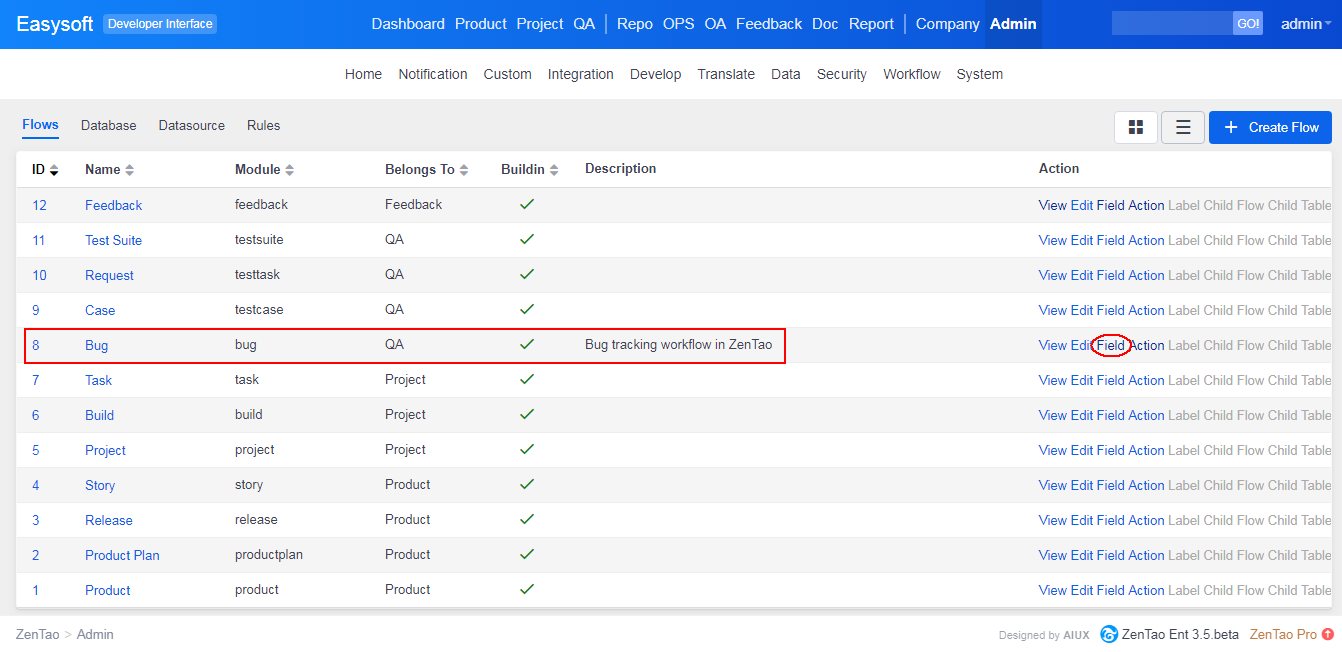Open the Workflow submenu item

(911, 74)
